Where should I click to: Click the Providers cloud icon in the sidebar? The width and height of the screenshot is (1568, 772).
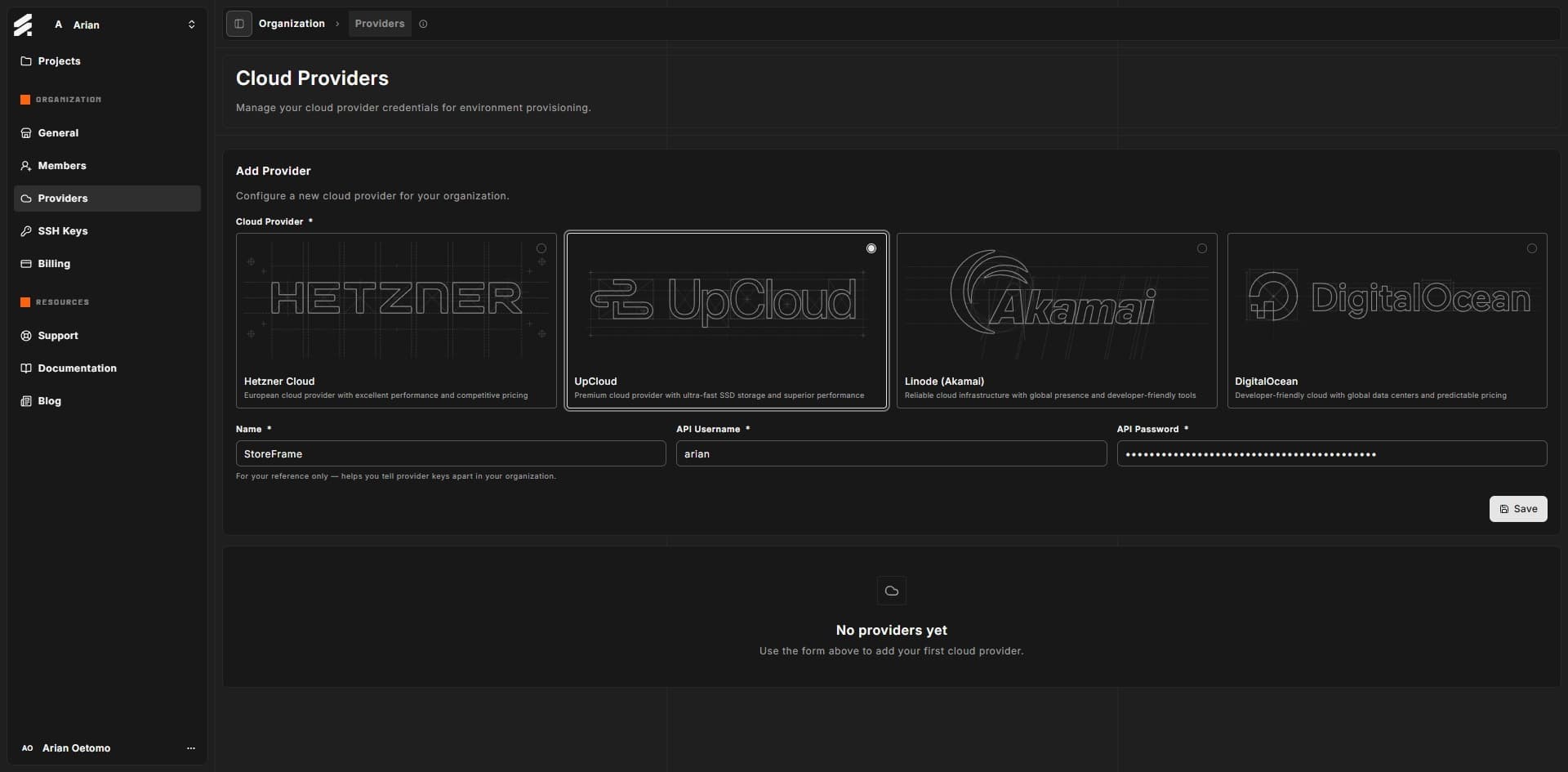(26, 199)
